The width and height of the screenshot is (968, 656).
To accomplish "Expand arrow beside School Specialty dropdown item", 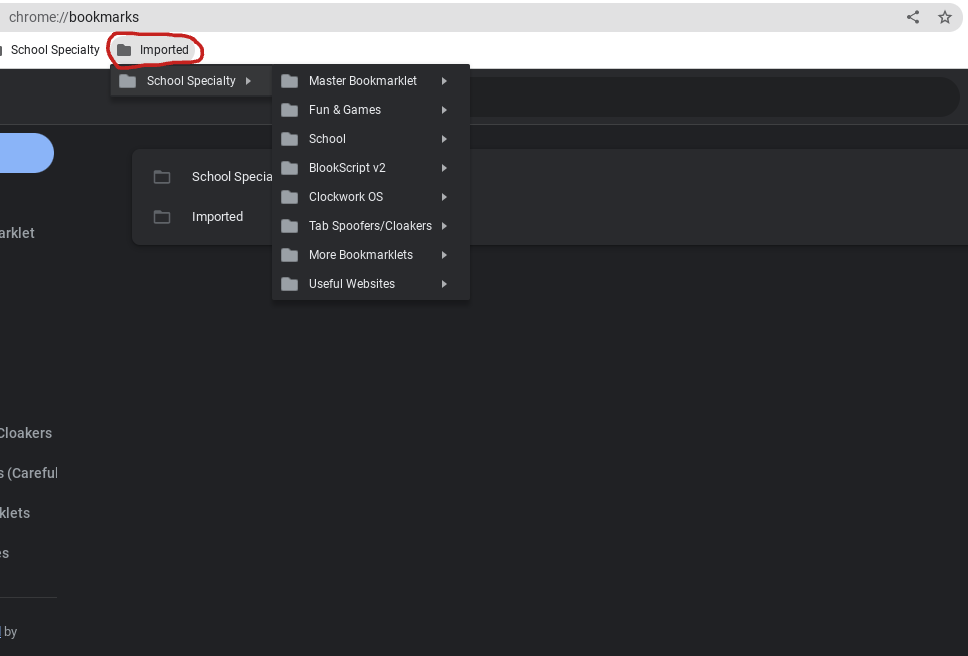I will coord(248,81).
